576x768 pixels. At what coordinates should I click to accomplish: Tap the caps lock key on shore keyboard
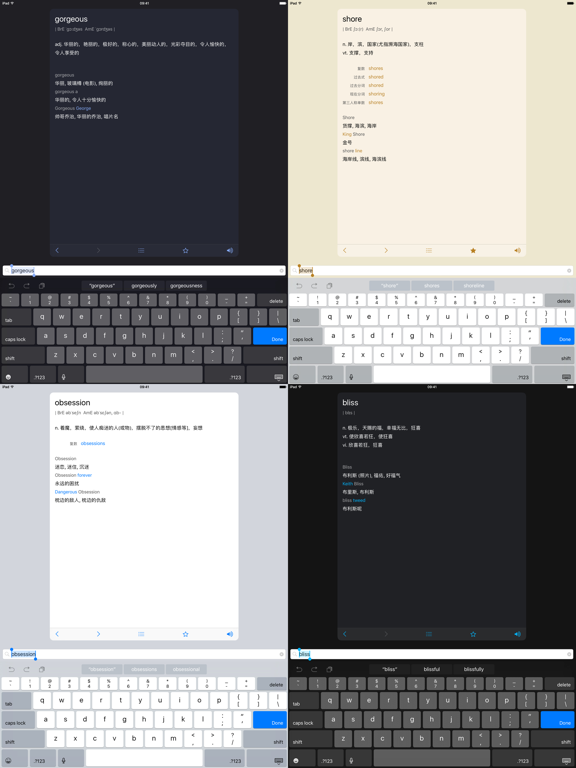coord(306,336)
